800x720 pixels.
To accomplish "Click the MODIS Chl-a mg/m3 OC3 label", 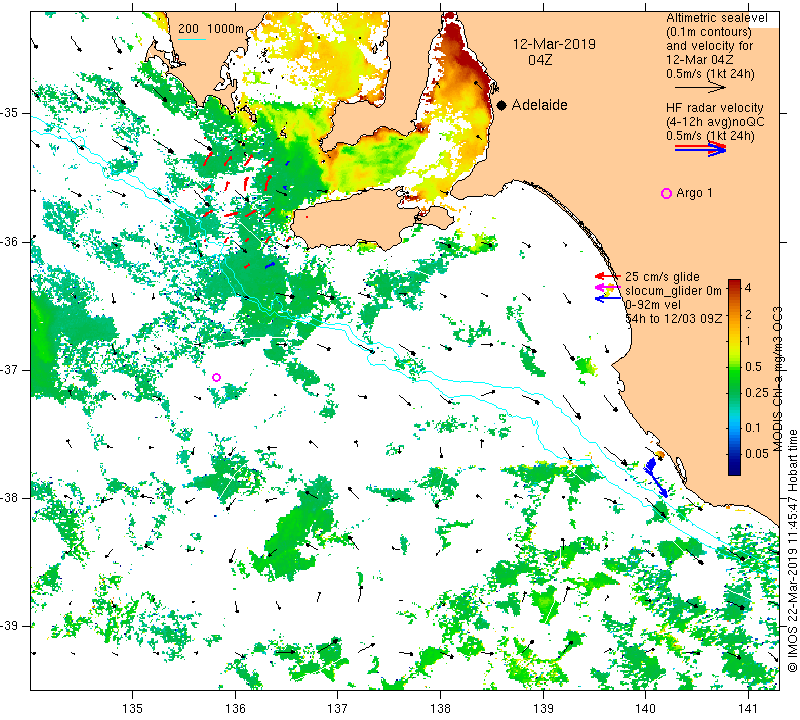I will [x=778, y=379].
